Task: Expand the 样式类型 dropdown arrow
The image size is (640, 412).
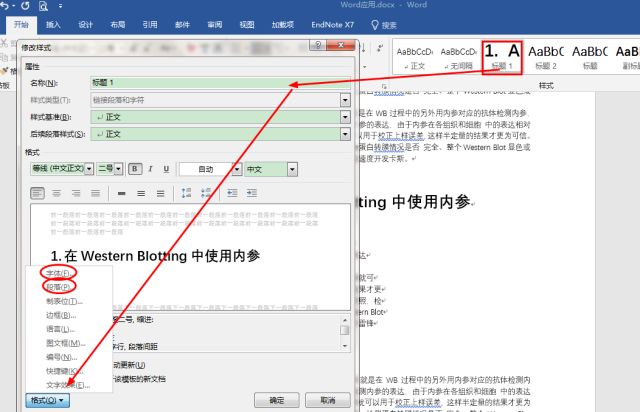Action: [x=345, y=100]
